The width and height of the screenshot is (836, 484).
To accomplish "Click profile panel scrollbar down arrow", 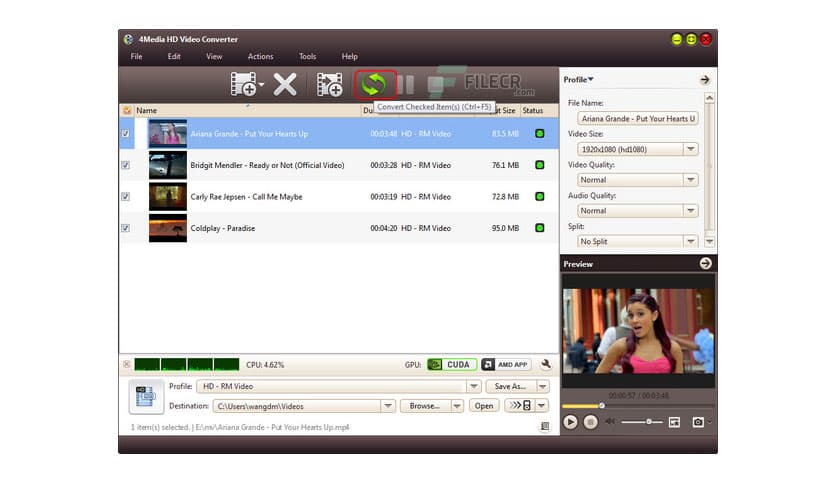I will [709, 241].
